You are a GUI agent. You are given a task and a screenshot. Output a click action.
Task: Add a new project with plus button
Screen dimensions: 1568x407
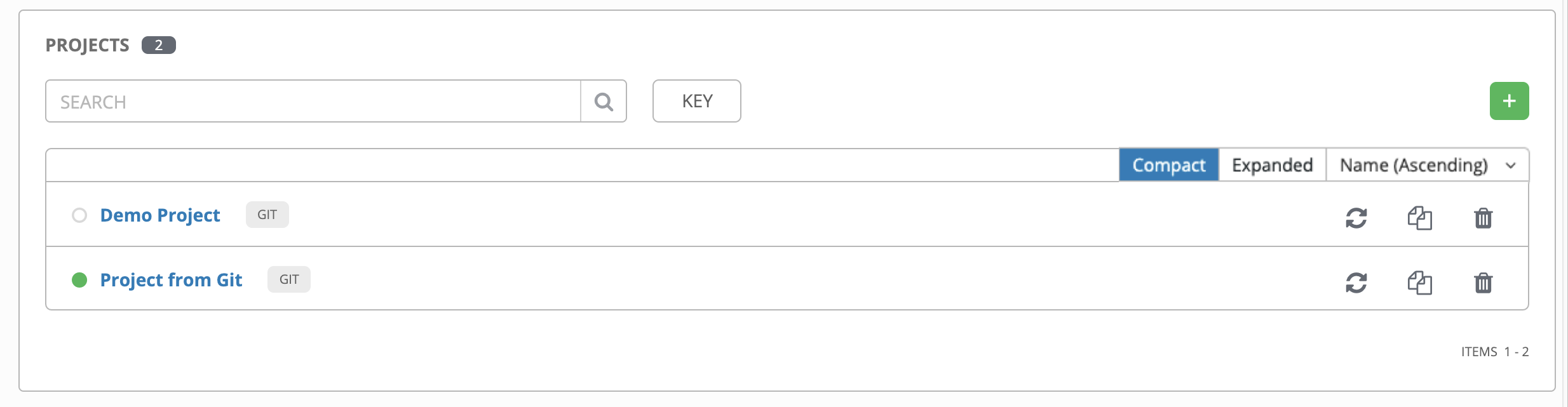click(x=1509, y=101)
